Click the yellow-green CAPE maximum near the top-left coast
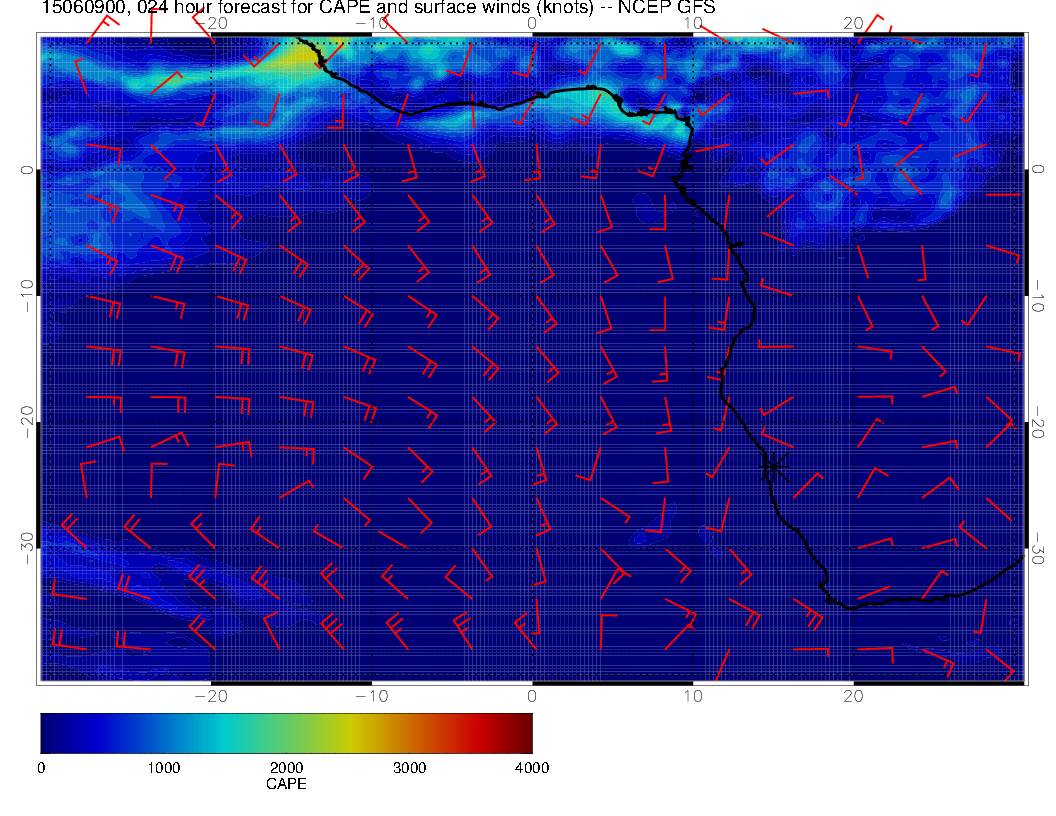The width and height of the screenshot is (1056, 816). click(x=290, y=58)
